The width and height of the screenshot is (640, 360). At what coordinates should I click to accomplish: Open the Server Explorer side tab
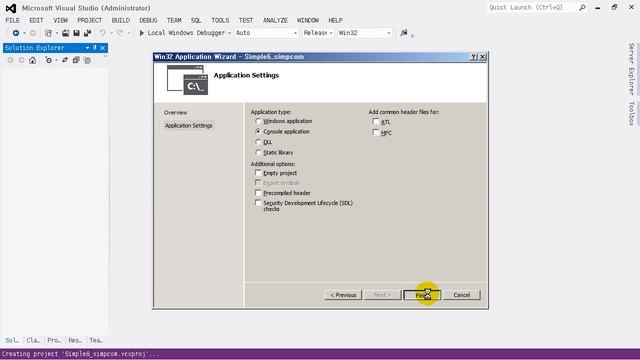pyautogui.click(x=631, y=69)
